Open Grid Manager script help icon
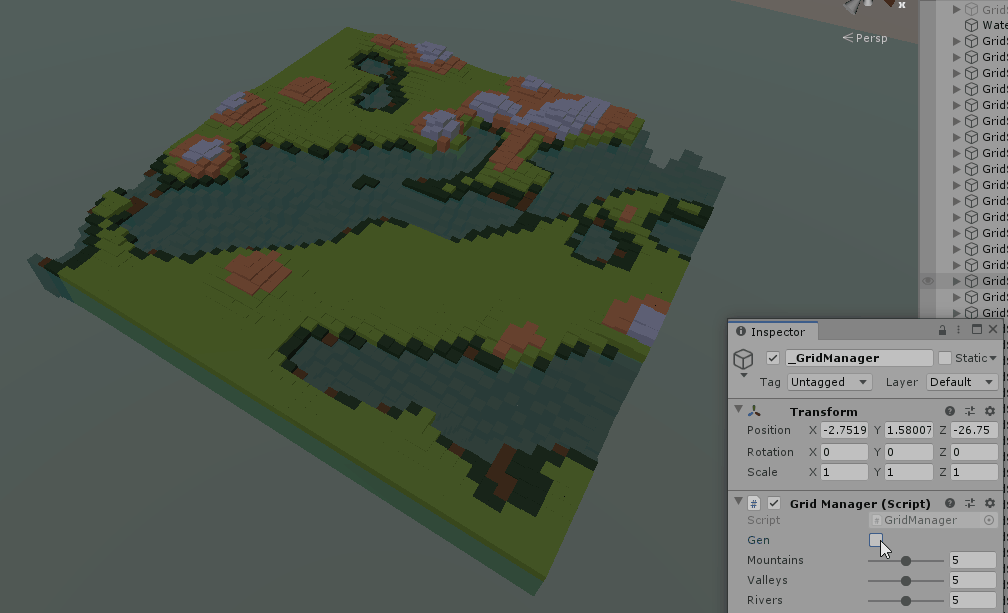This screenshot has height=613, width=1008. 950,503
